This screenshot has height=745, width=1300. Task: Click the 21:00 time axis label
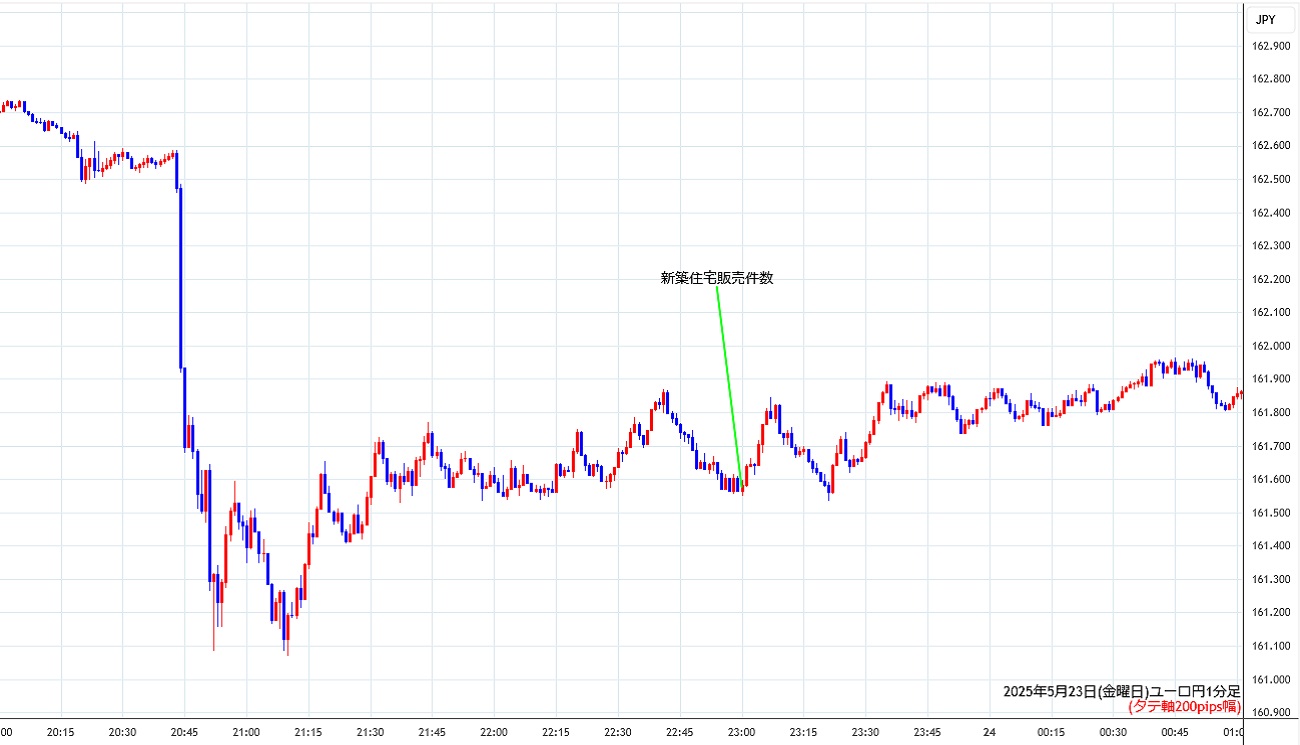tap(246, 732)
